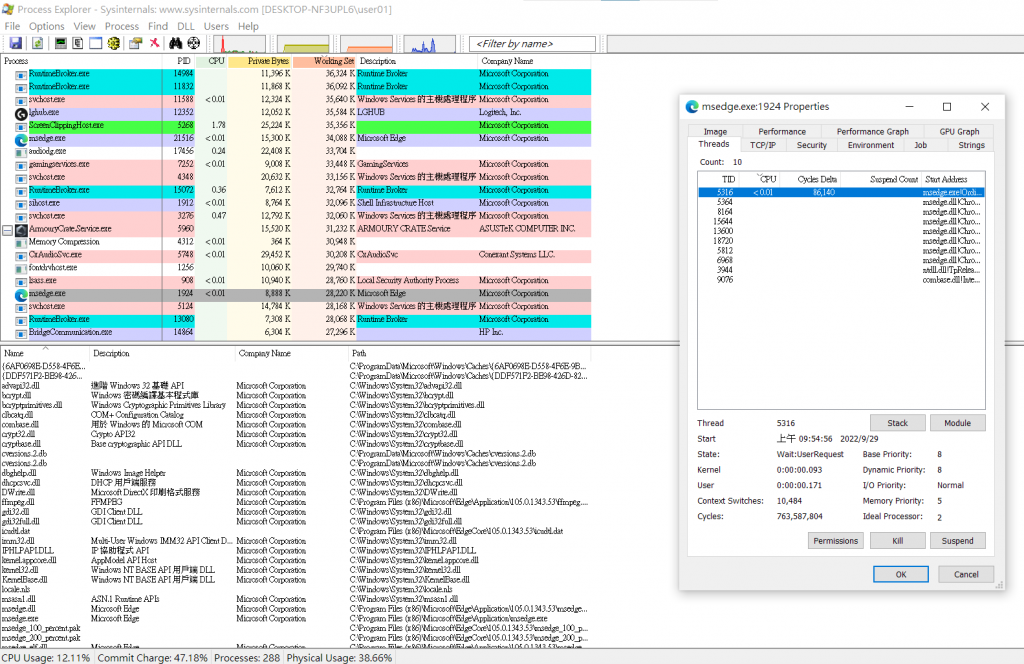This screenshot has width=1024, height=664.
Task: Click the Permissions button
Action: pyautogui.click(x=835, y=541)
